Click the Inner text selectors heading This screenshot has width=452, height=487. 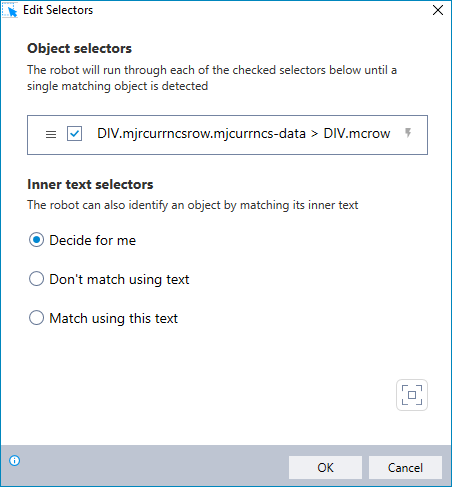point(90,184)
